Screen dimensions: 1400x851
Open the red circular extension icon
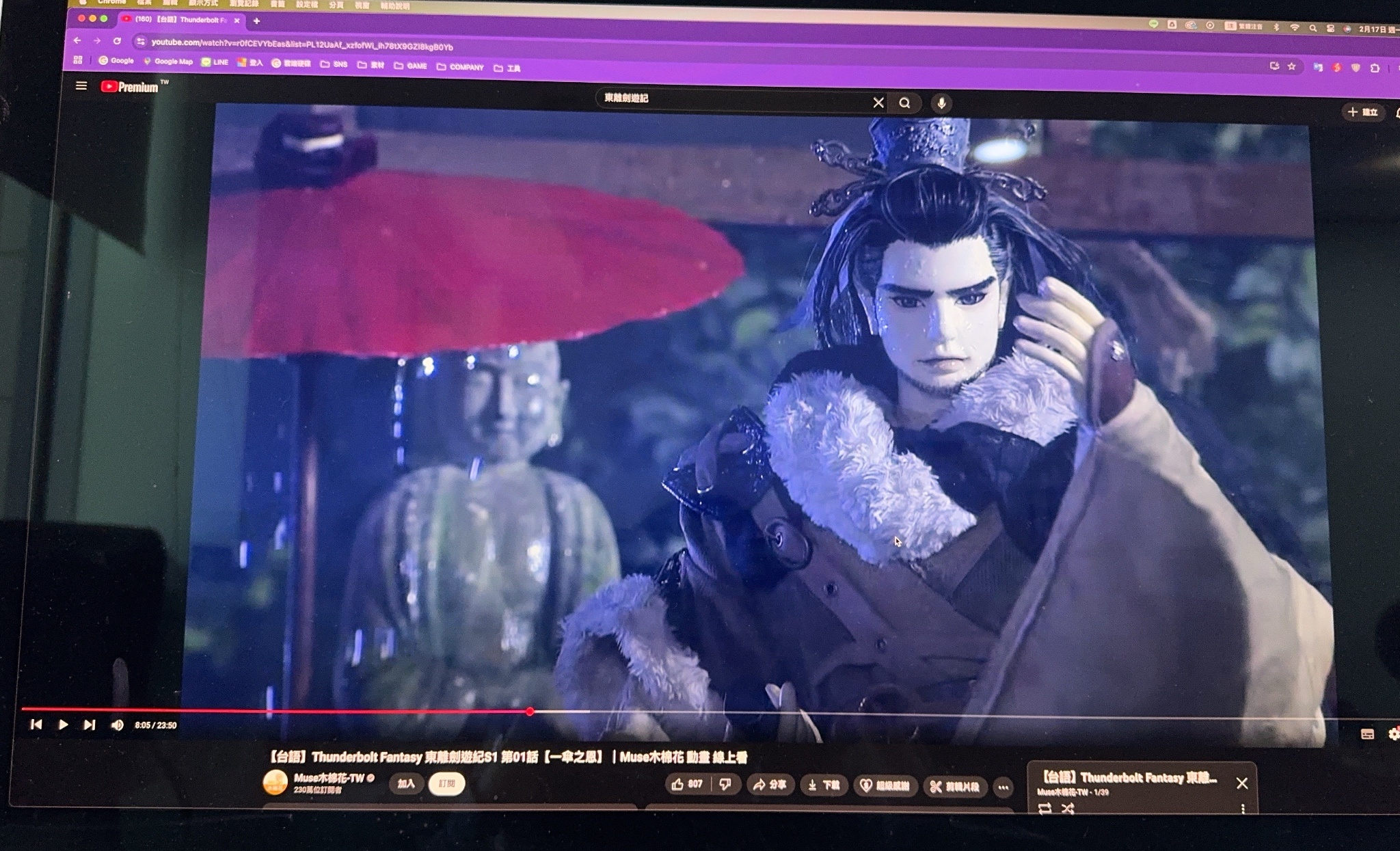pos(1336,68)
